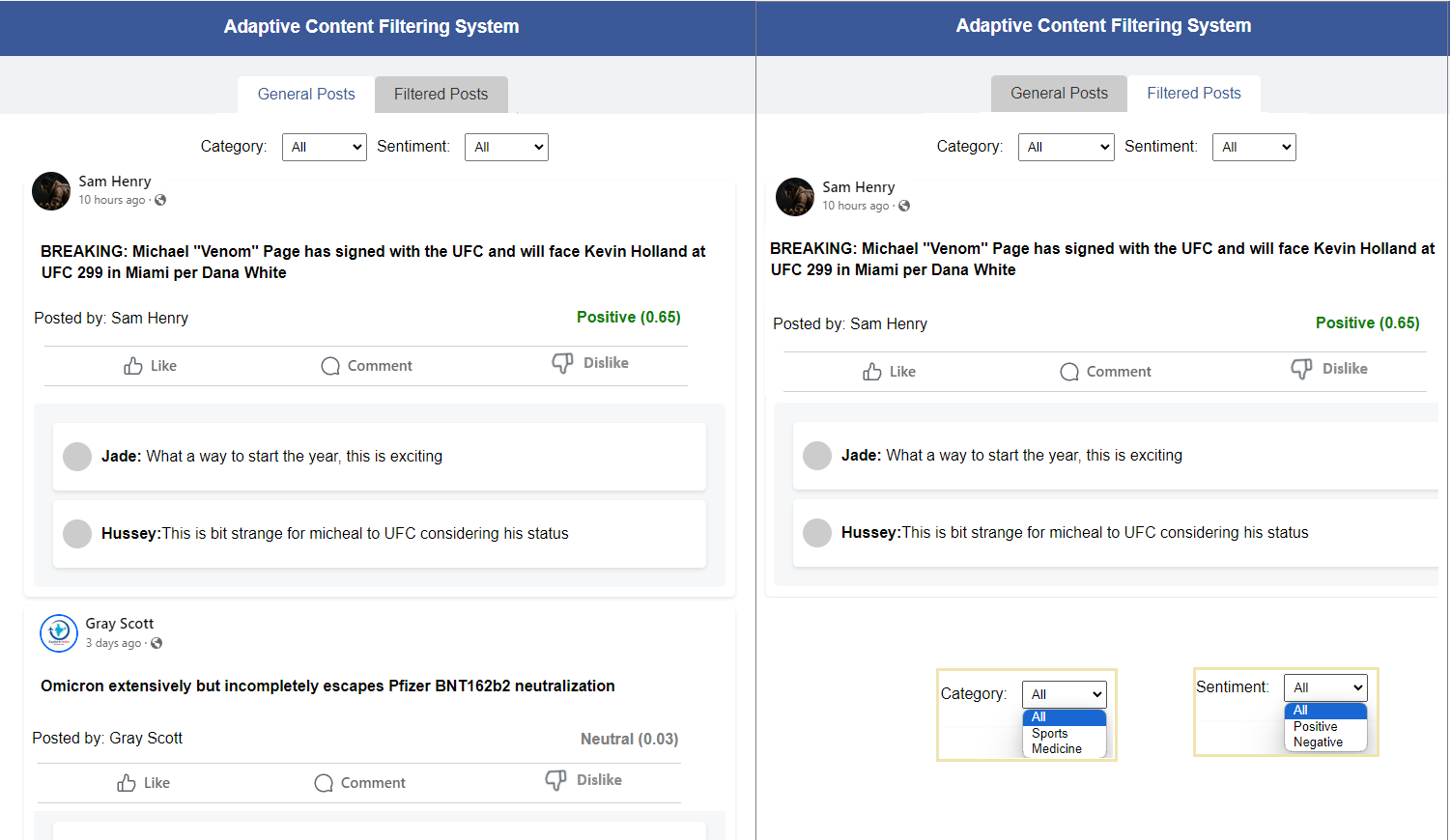Open the Category dropdown in the left panel
1451x840 pixels.
(325, 147)
